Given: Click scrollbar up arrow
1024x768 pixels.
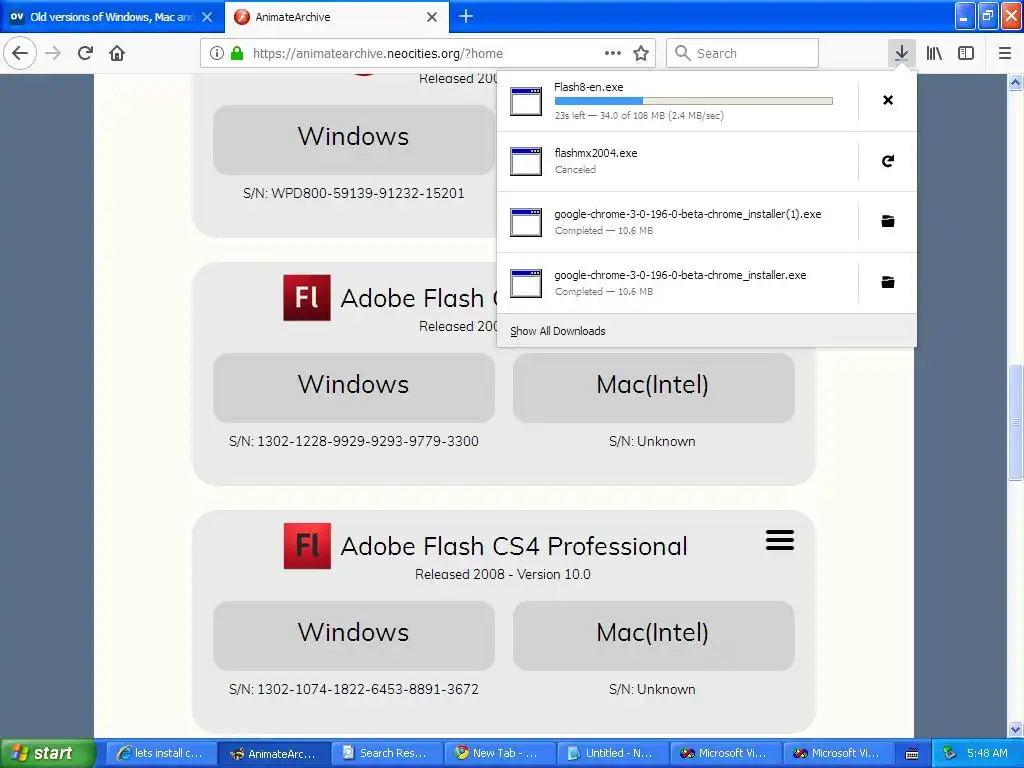Looking at the screenshot, I should [x=1015, y=82].
